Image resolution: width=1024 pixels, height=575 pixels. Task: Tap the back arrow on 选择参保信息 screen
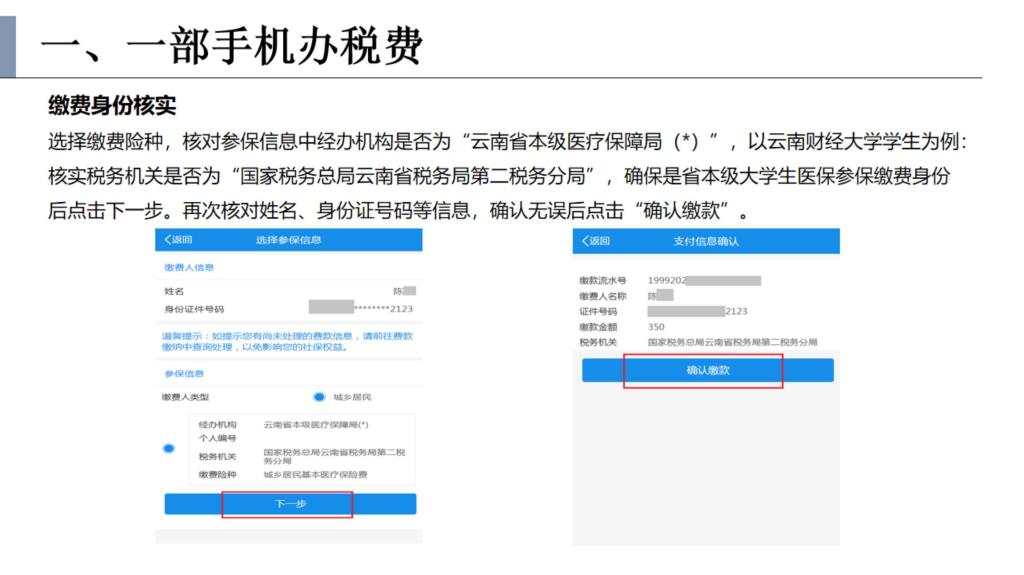pyautogui.click(x=176, y=240)
